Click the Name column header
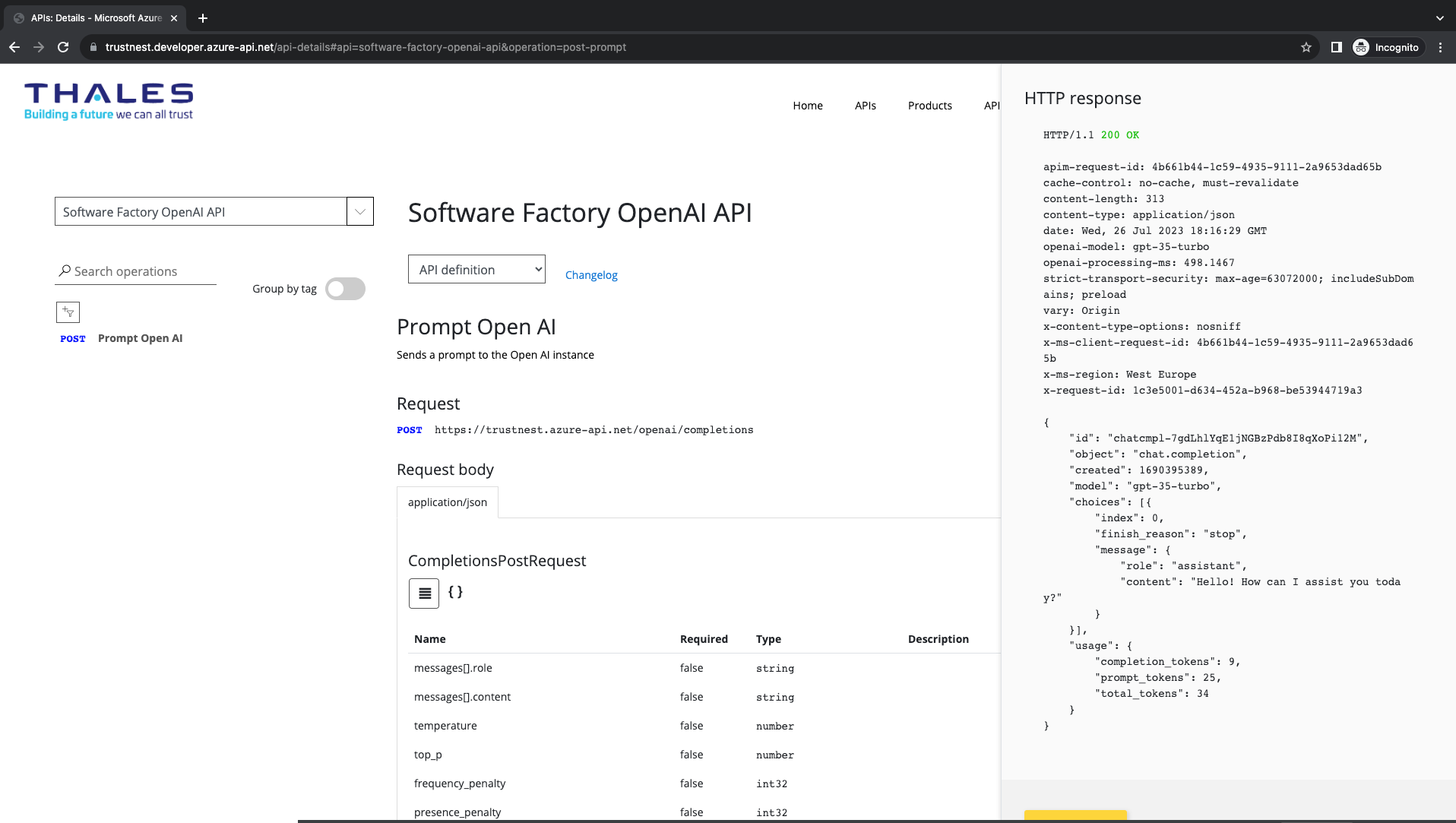Screen dimensions: 1456x823 coord(430,639)
